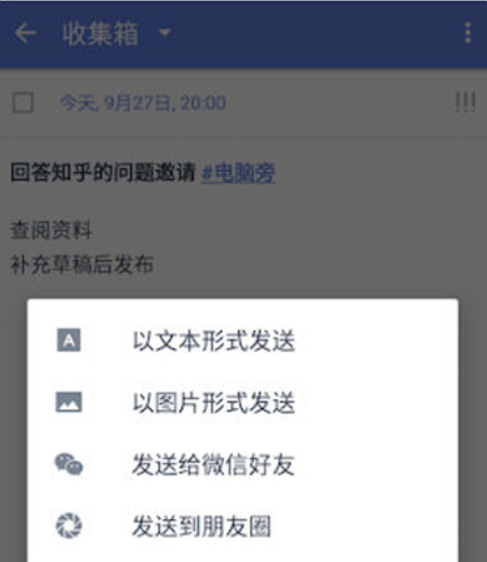This screenshot has height=562, width=487.
Task: Click the 补充草稿后发布 note line
Action: pos(82,265)
